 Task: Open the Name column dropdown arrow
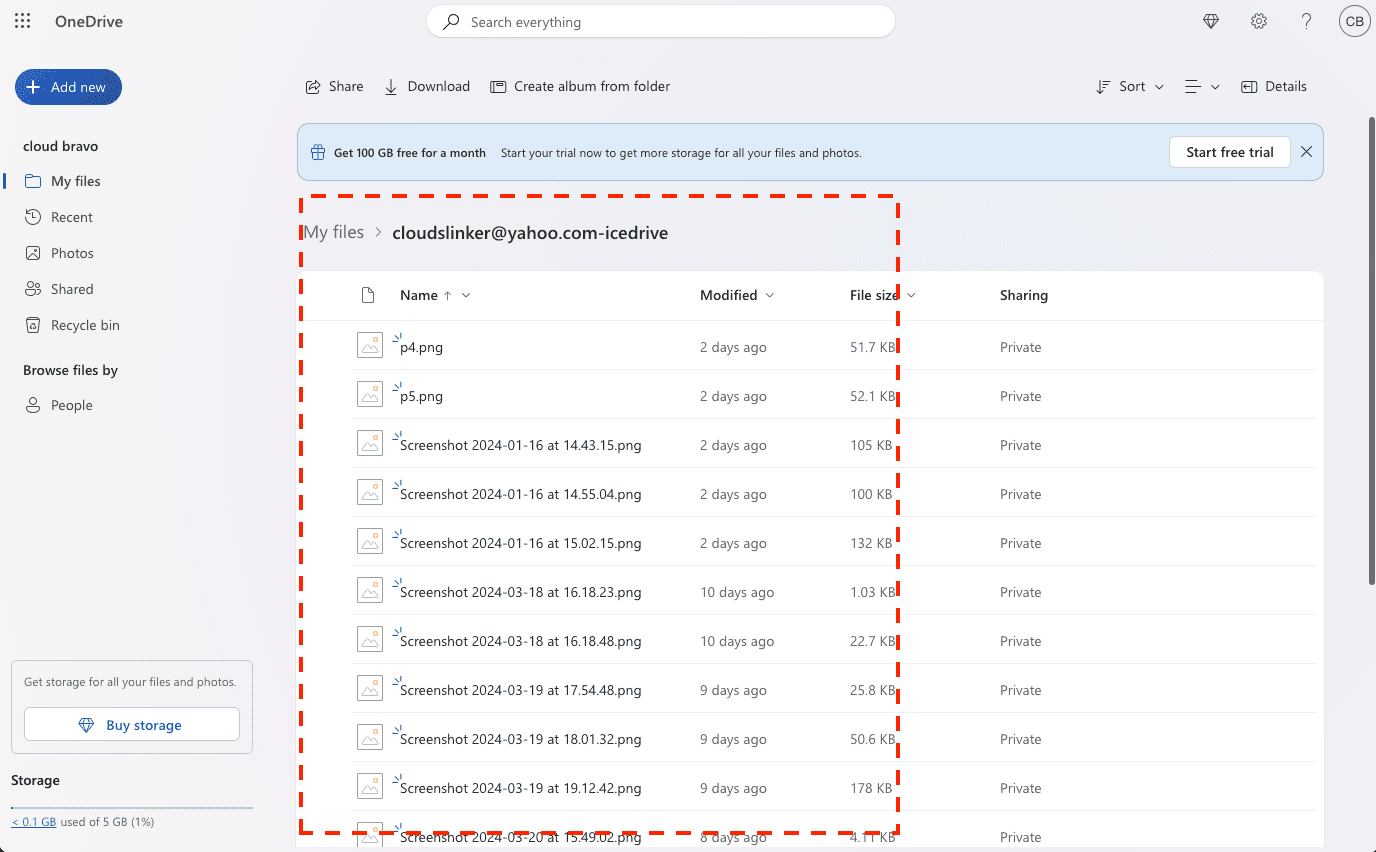(466, 295)
